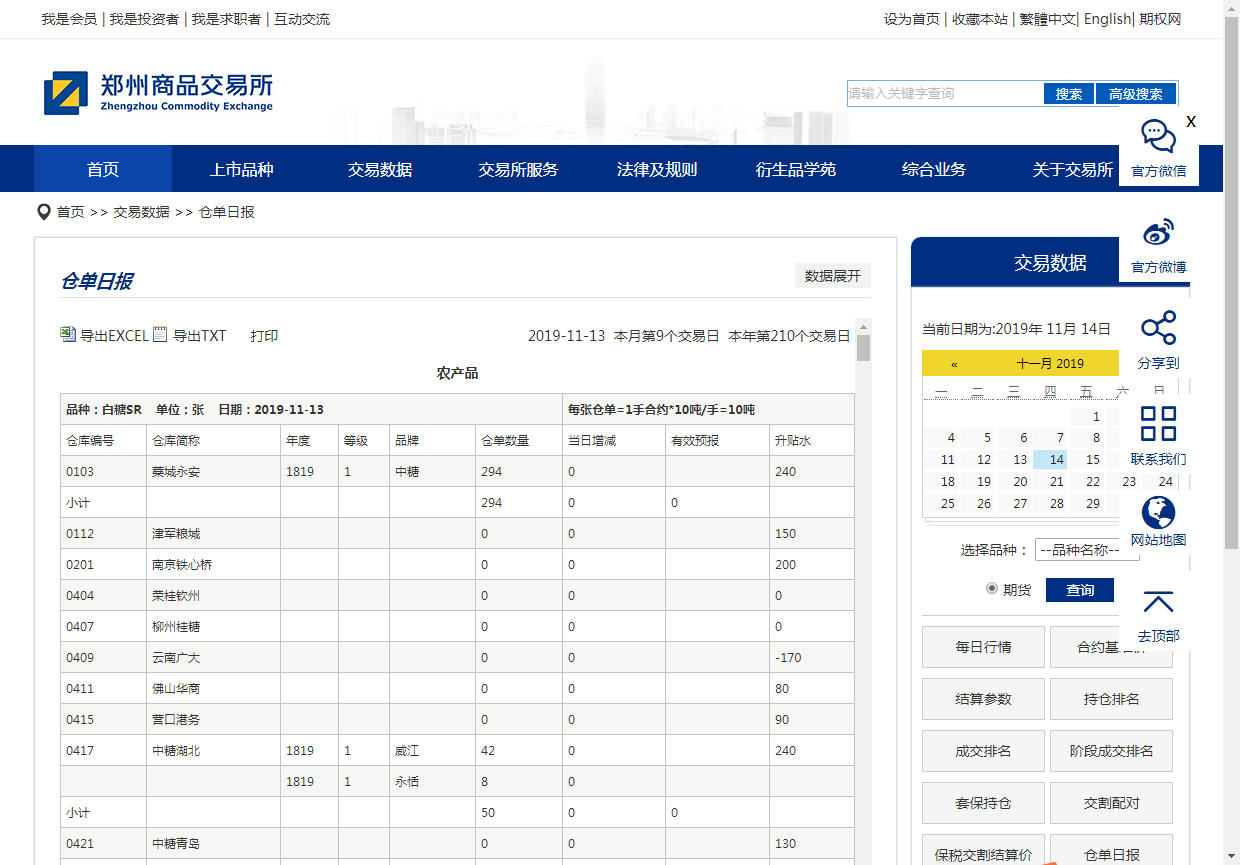Click the 藁城永安 warehouse cell
The image size is (1240, 865).
[213, 471]
